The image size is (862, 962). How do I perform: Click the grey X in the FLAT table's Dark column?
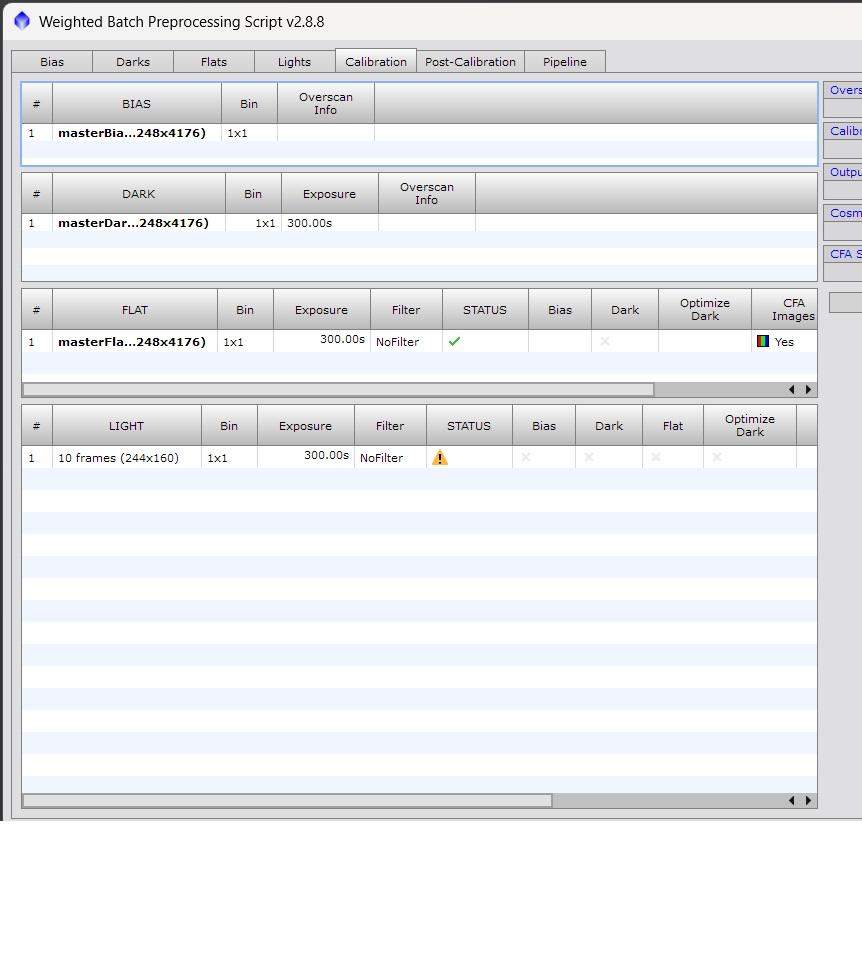pyautogui.click(x=605, y=341)
